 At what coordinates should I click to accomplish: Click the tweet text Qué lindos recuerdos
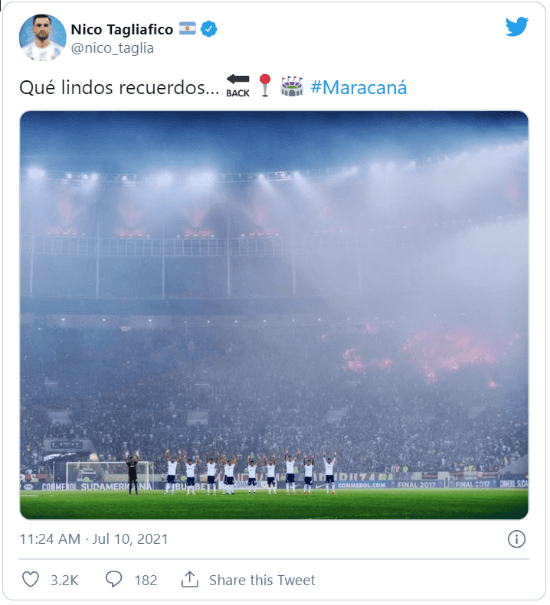coord(119,87)
